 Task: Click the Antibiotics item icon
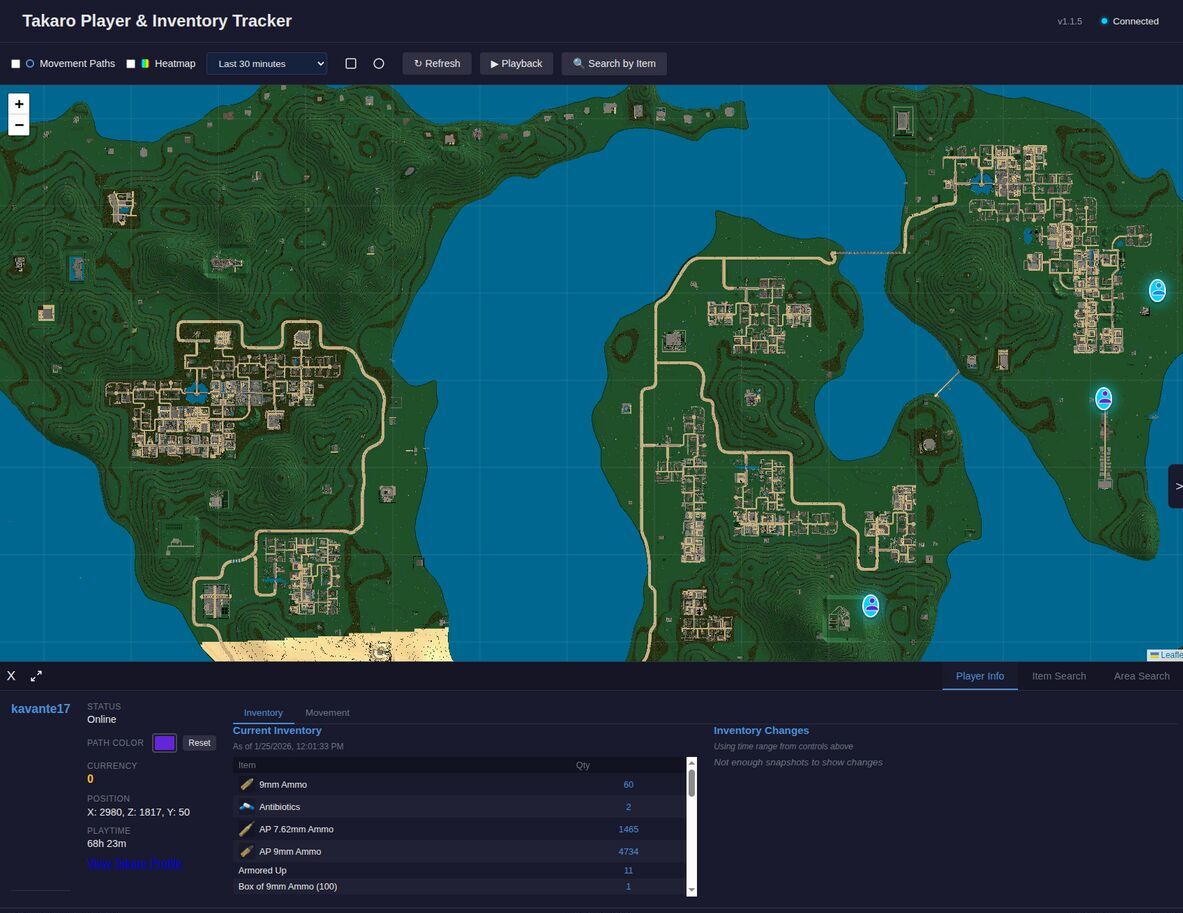246,807
